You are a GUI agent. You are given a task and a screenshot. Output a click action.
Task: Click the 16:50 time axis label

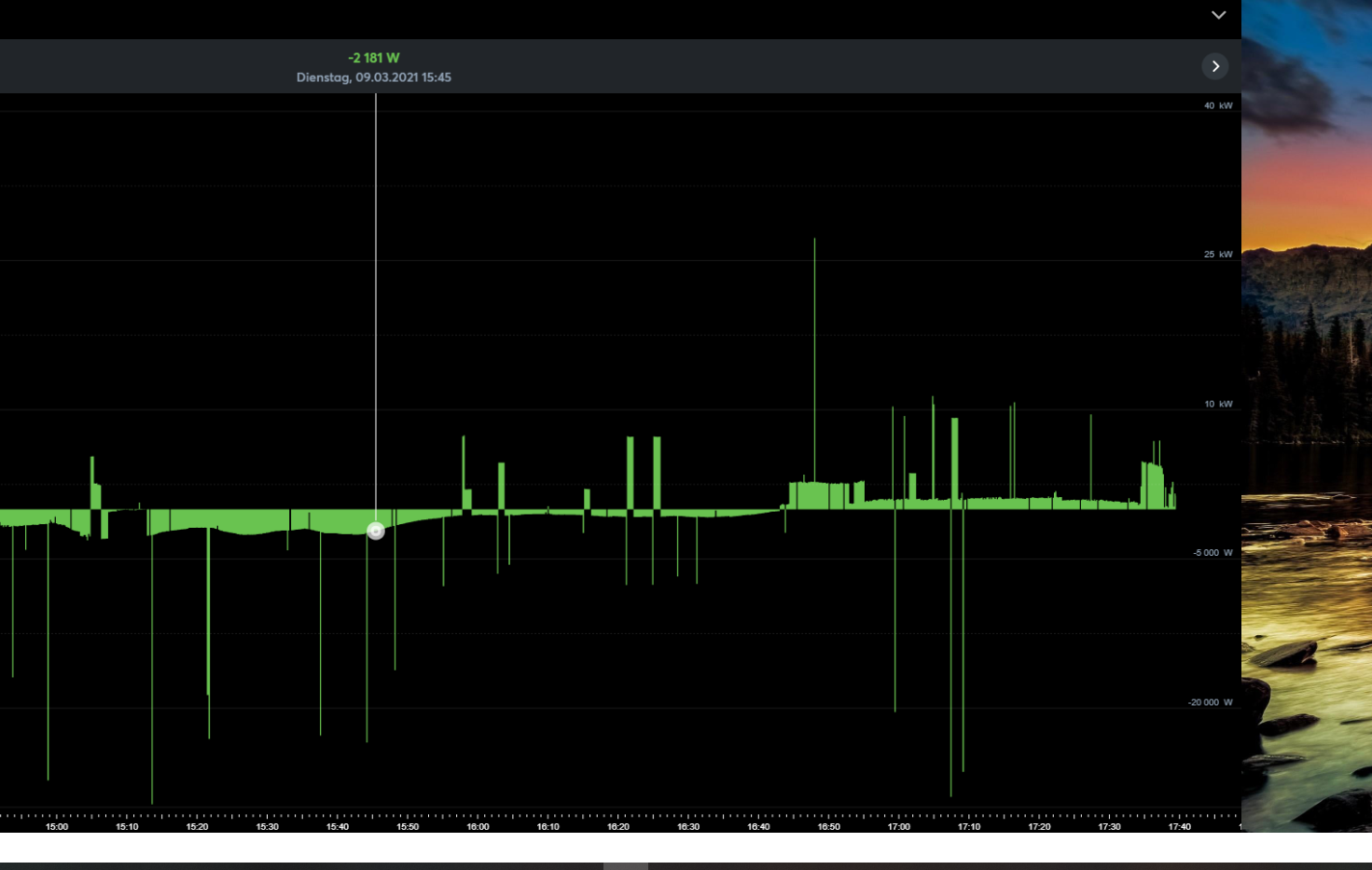(x=828, y=826)
